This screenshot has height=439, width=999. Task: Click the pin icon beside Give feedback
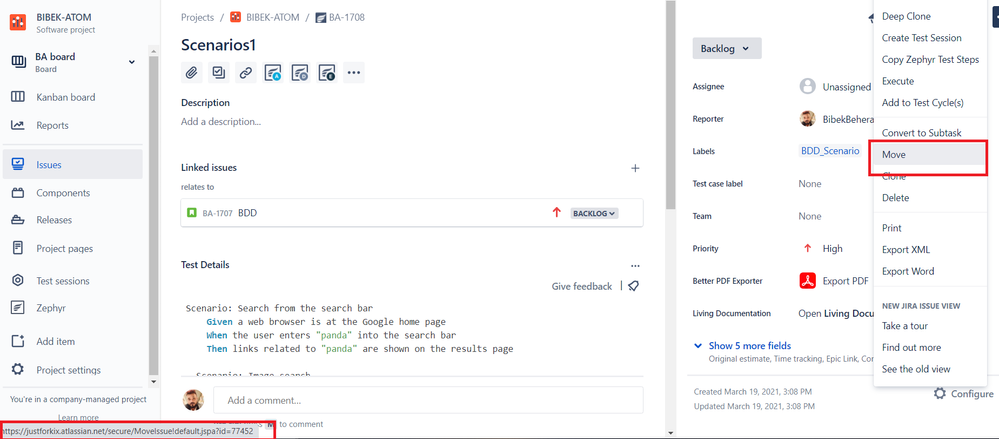click(x=633, y=287)
